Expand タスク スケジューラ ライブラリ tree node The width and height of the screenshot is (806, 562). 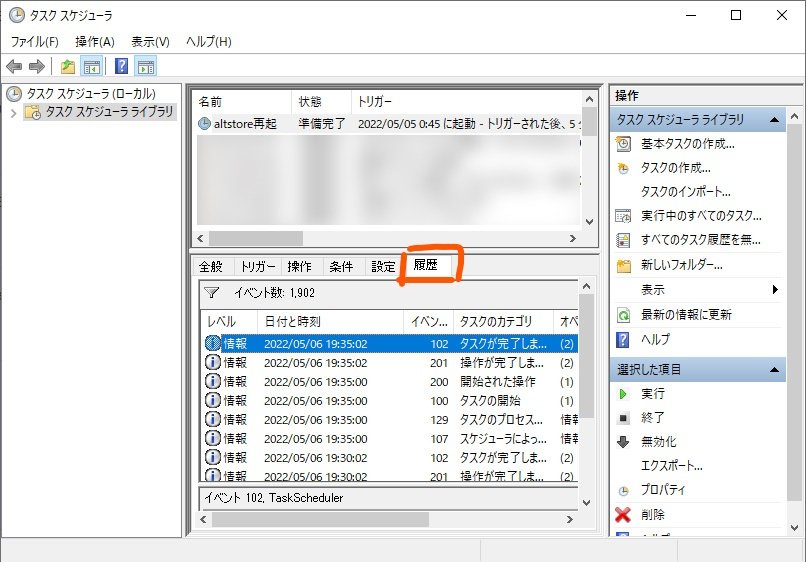pyautogui.click(x=14, y=113)
